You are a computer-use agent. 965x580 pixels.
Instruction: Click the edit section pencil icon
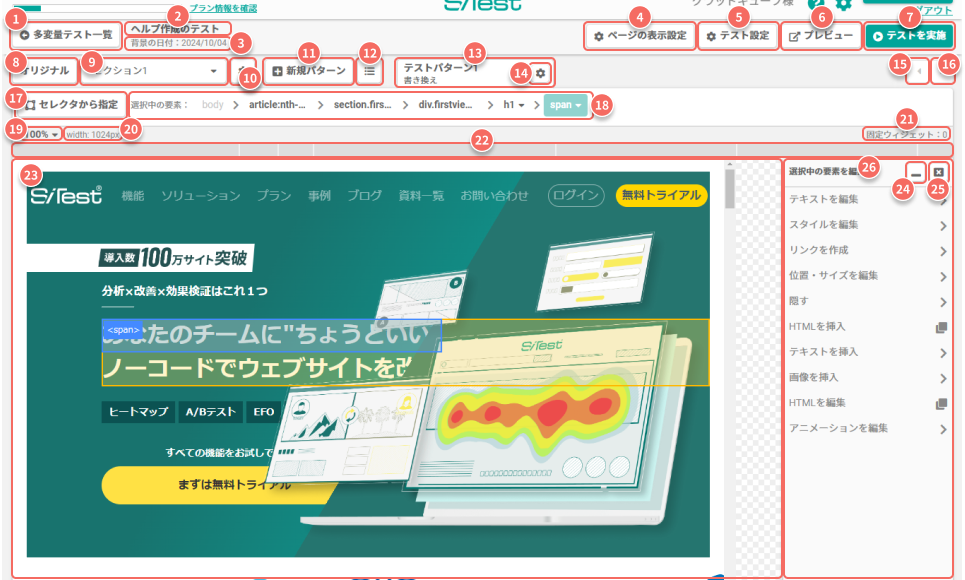(242, 71)
